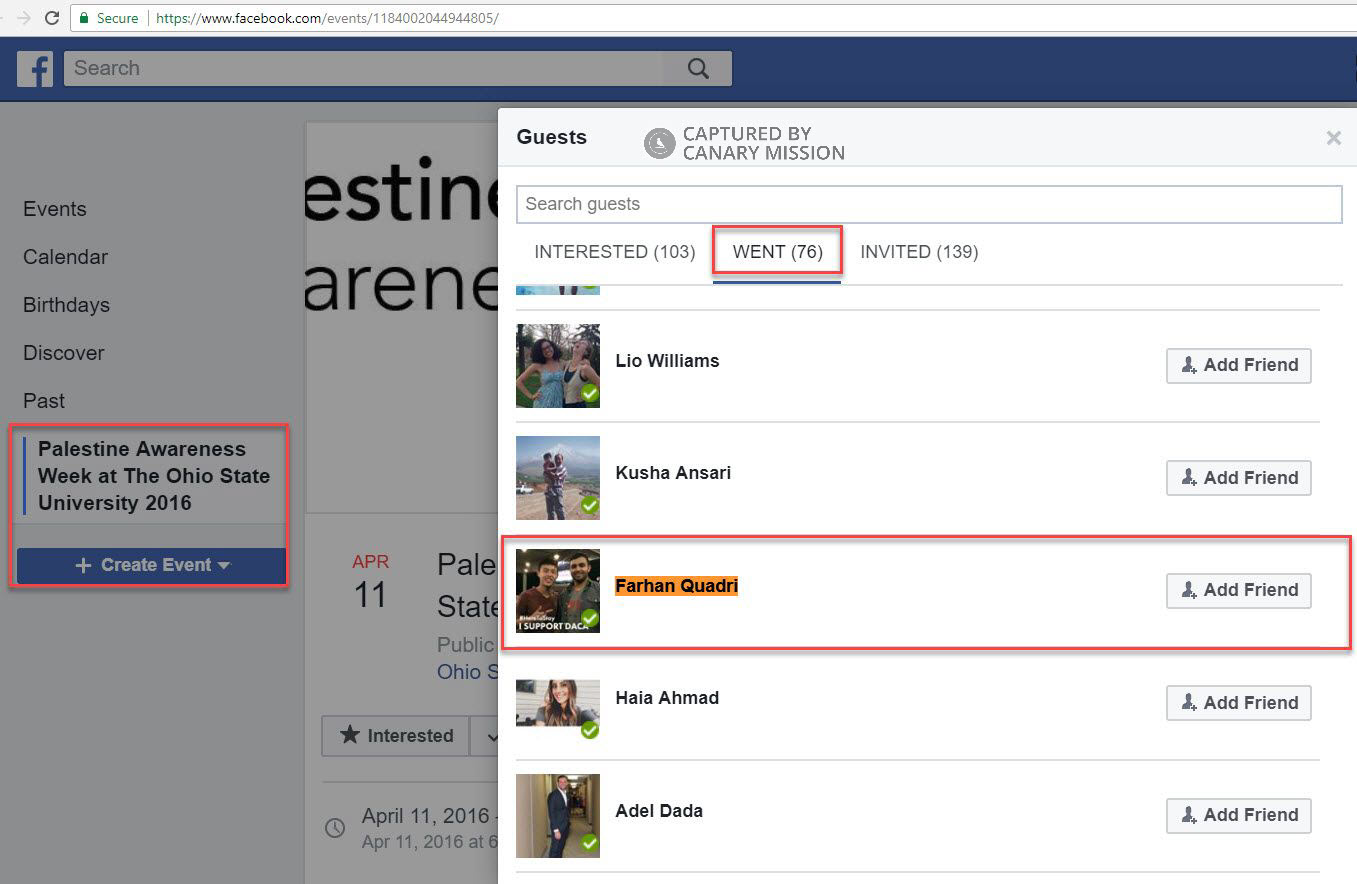The height and width of the screenshot is (884, 1357).
Task: Click the clock icon beside the event date
Action: tap(335, 828)
